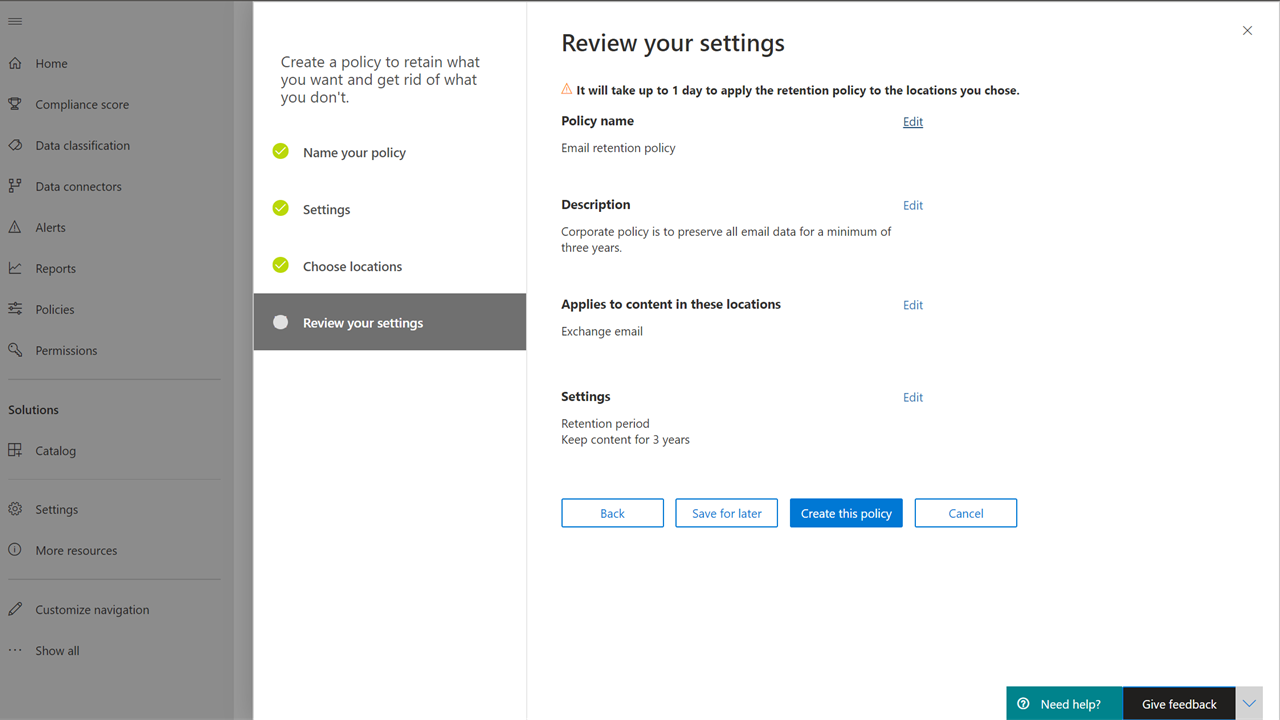Click green checkmark beside Name your policy
Viewport: 1280px width, 720px height.
pos(281,152)
